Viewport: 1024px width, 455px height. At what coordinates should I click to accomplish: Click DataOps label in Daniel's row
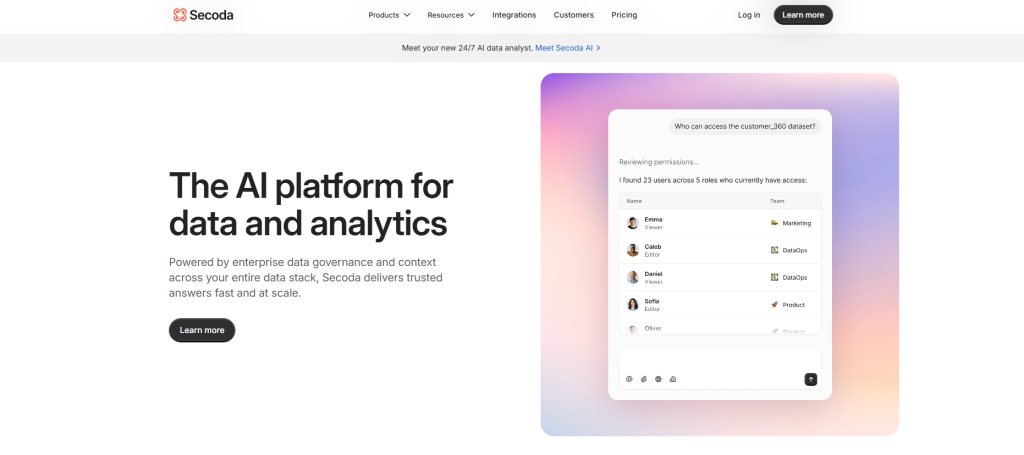point(795,277)
